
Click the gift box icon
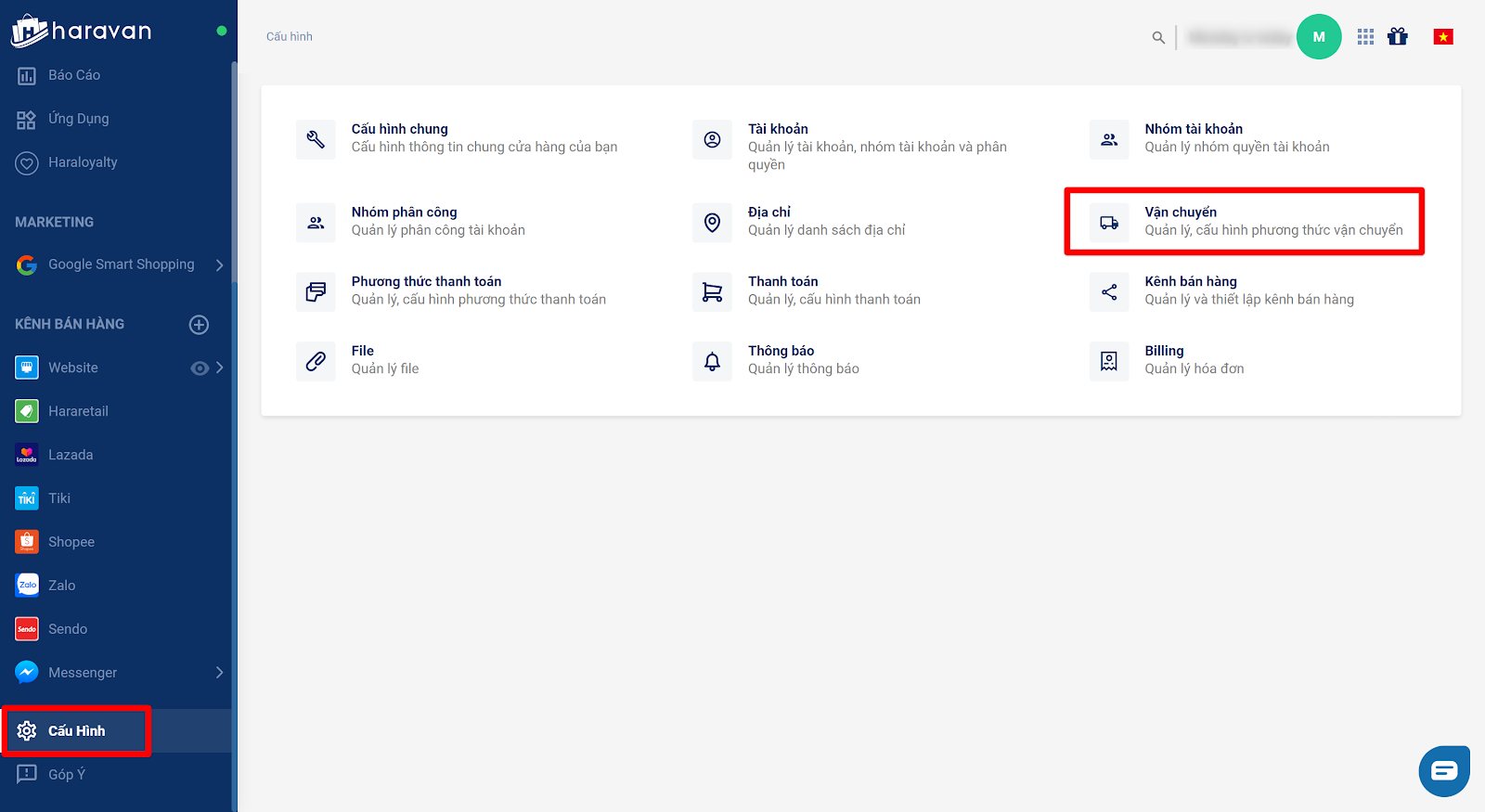(1398, 37)
